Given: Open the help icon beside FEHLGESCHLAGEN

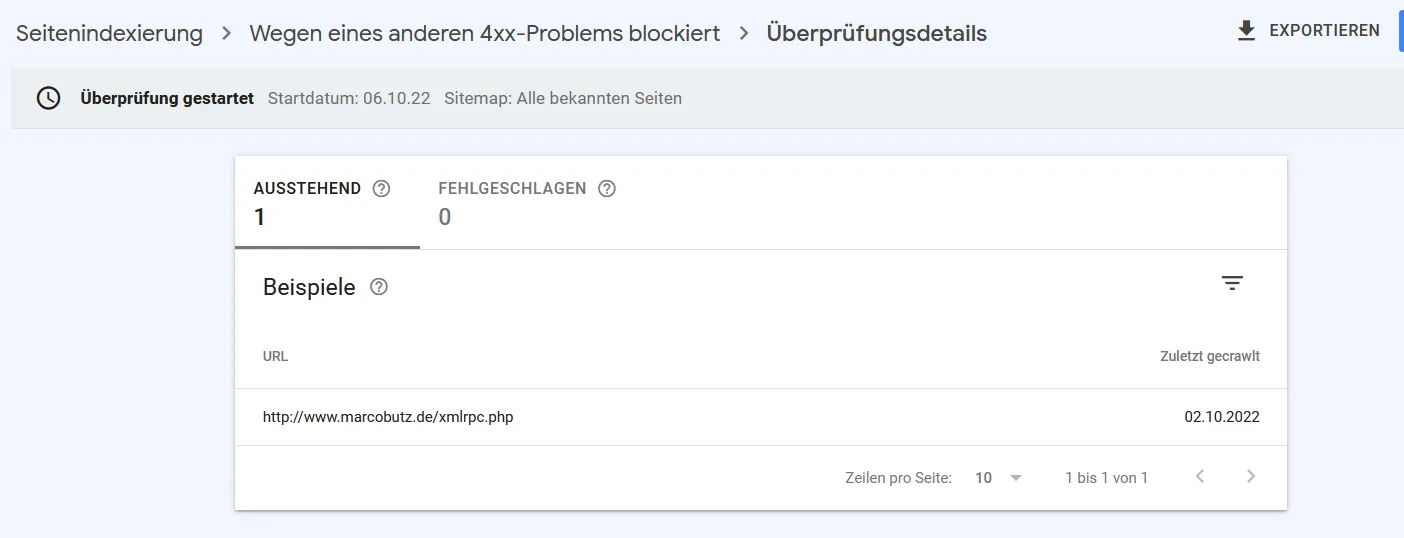Looking at the screenshot, I should [607, 188].
